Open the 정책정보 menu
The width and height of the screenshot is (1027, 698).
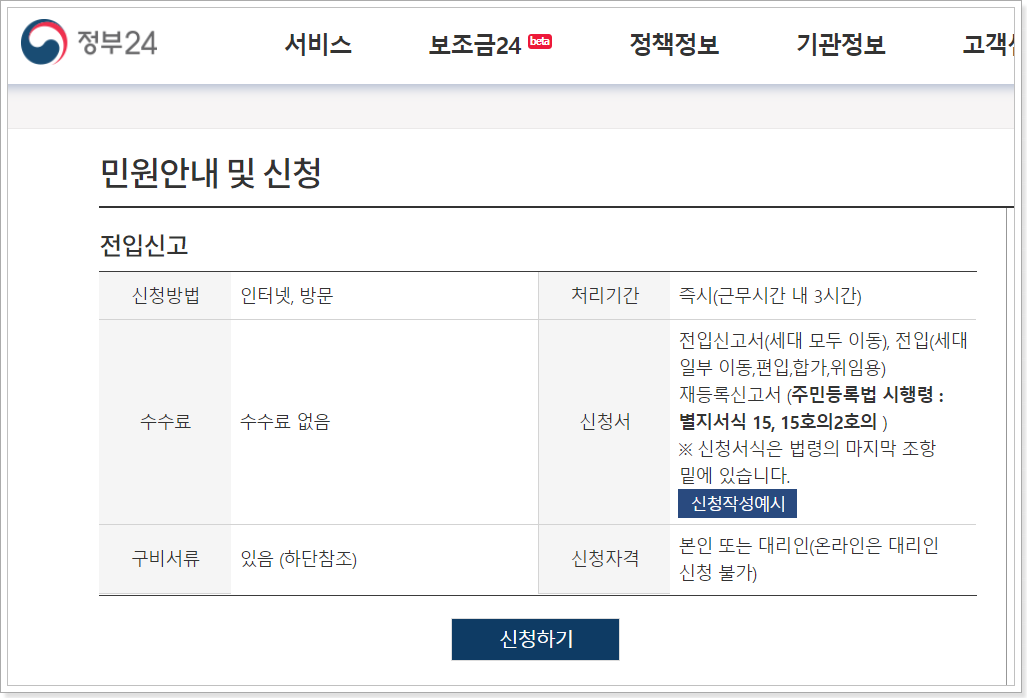(x=672, y=43)
